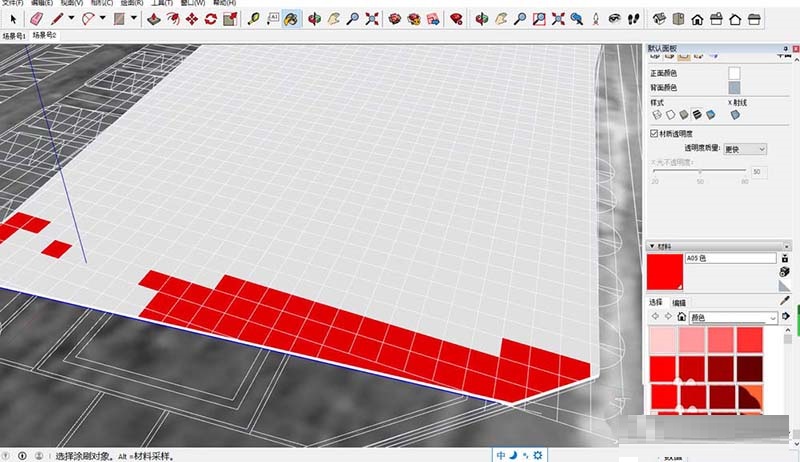This screenshot has width=800, height=462.
Task: Switch to scene tab 场景号1
Action: click(x=14, y=36)
